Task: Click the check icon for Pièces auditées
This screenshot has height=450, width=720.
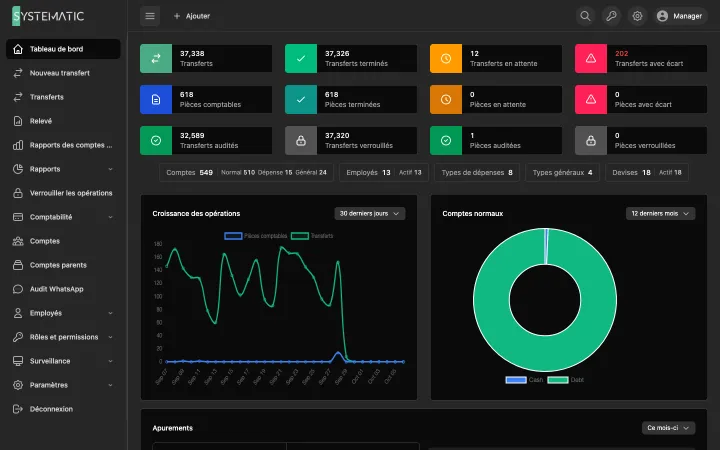Action: (446, 141)
